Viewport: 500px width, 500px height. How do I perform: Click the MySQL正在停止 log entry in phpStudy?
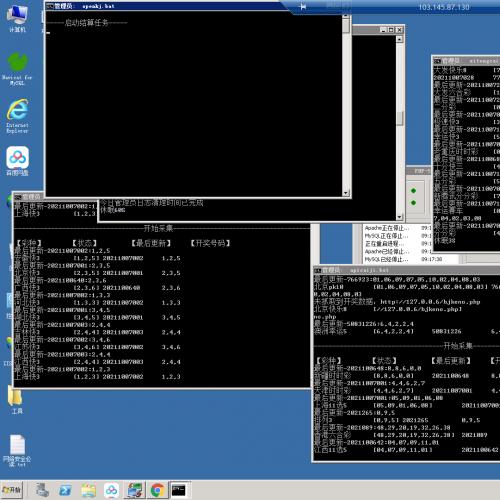tap(386, 236)
